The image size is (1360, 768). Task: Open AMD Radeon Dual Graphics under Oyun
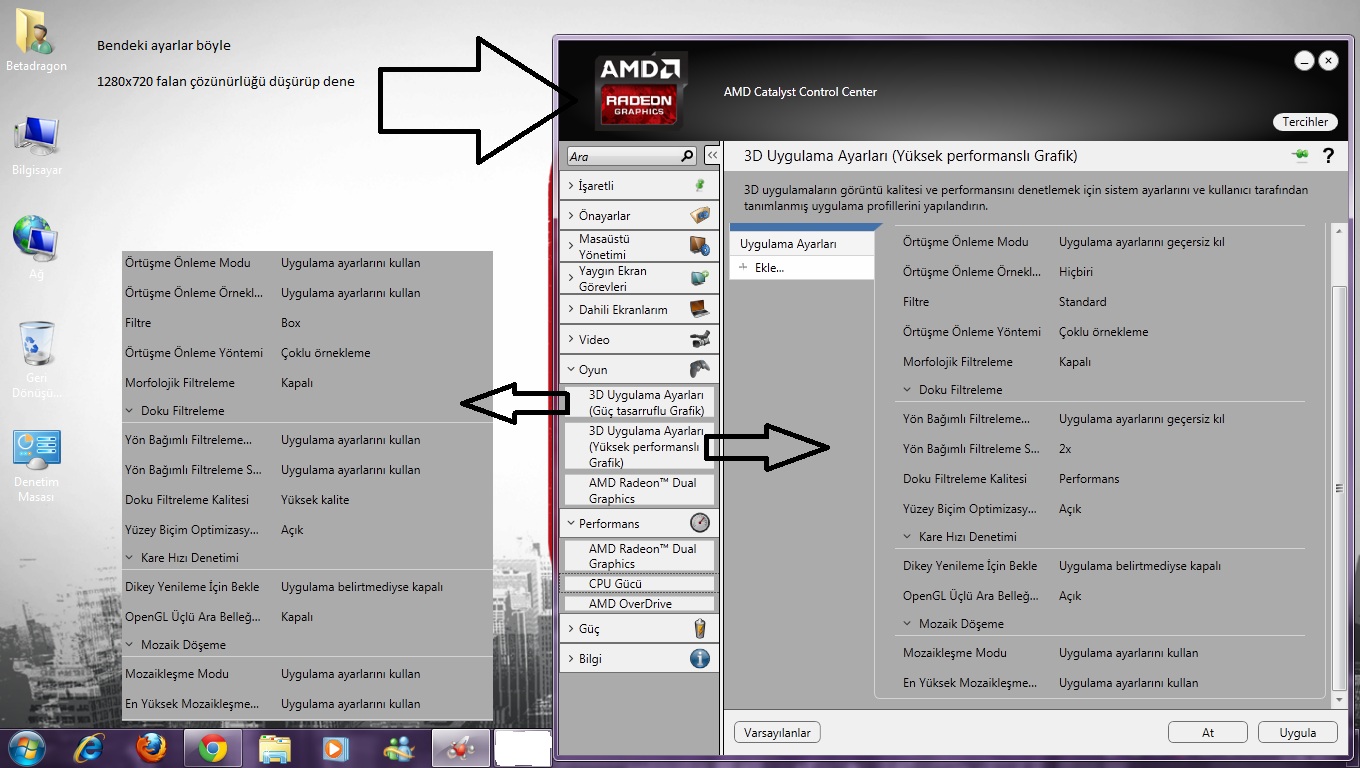click(x=639, y=490)
